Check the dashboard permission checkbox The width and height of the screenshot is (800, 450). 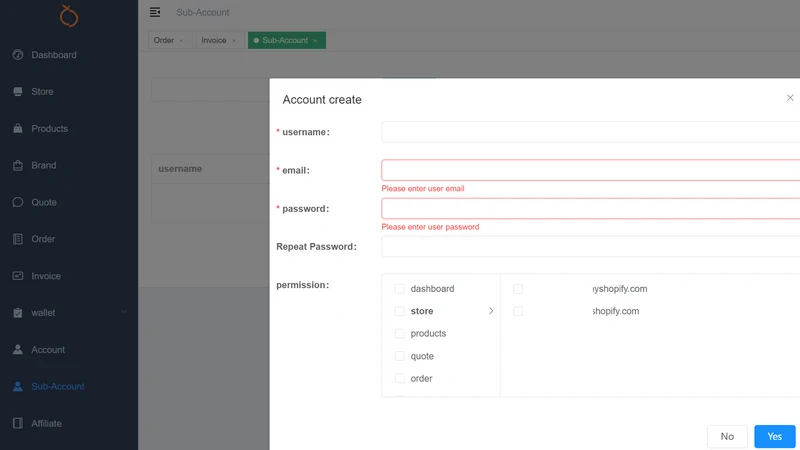pos(399,289)
